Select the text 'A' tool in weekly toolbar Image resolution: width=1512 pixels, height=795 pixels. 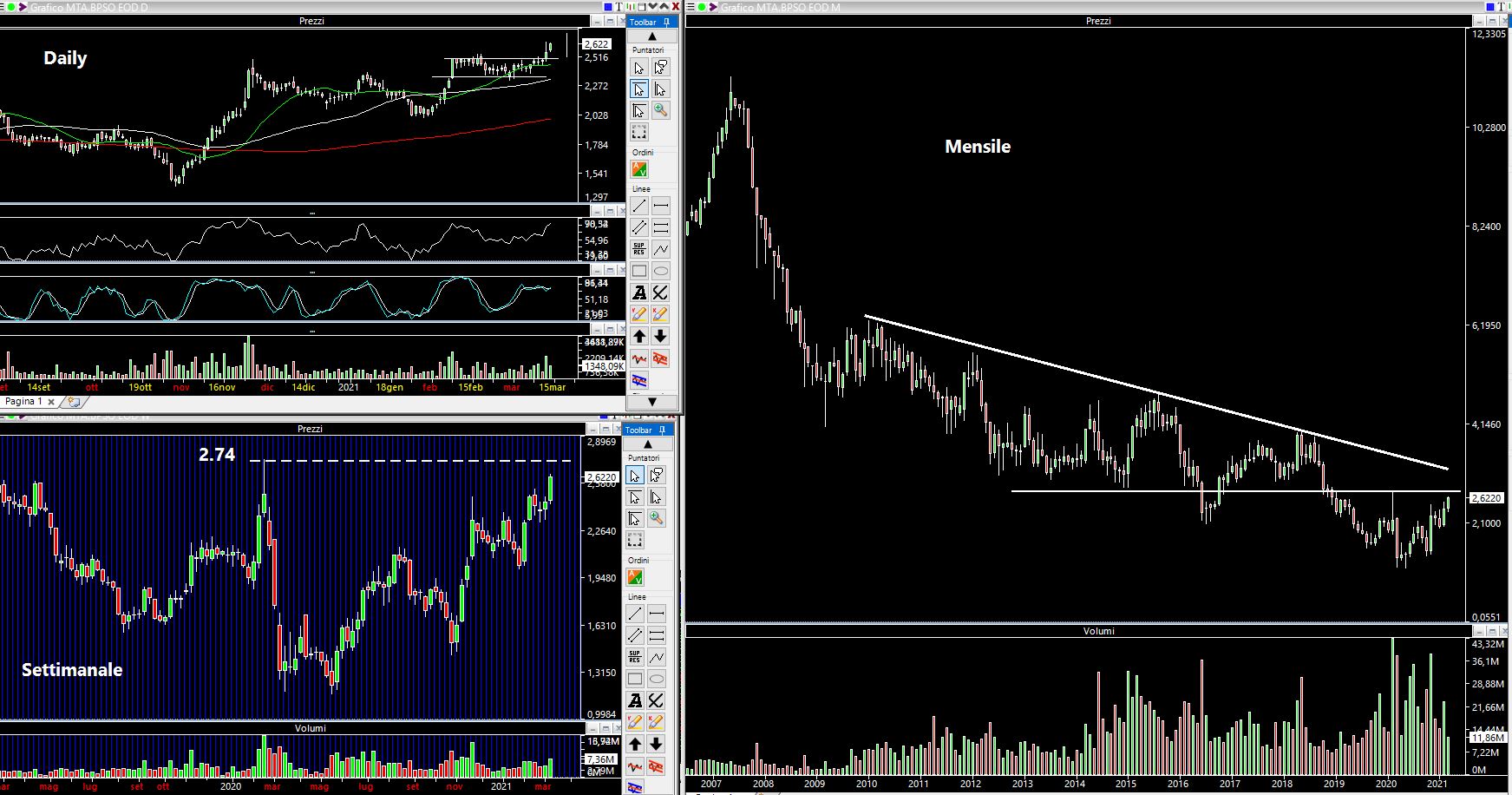point(635,700)
